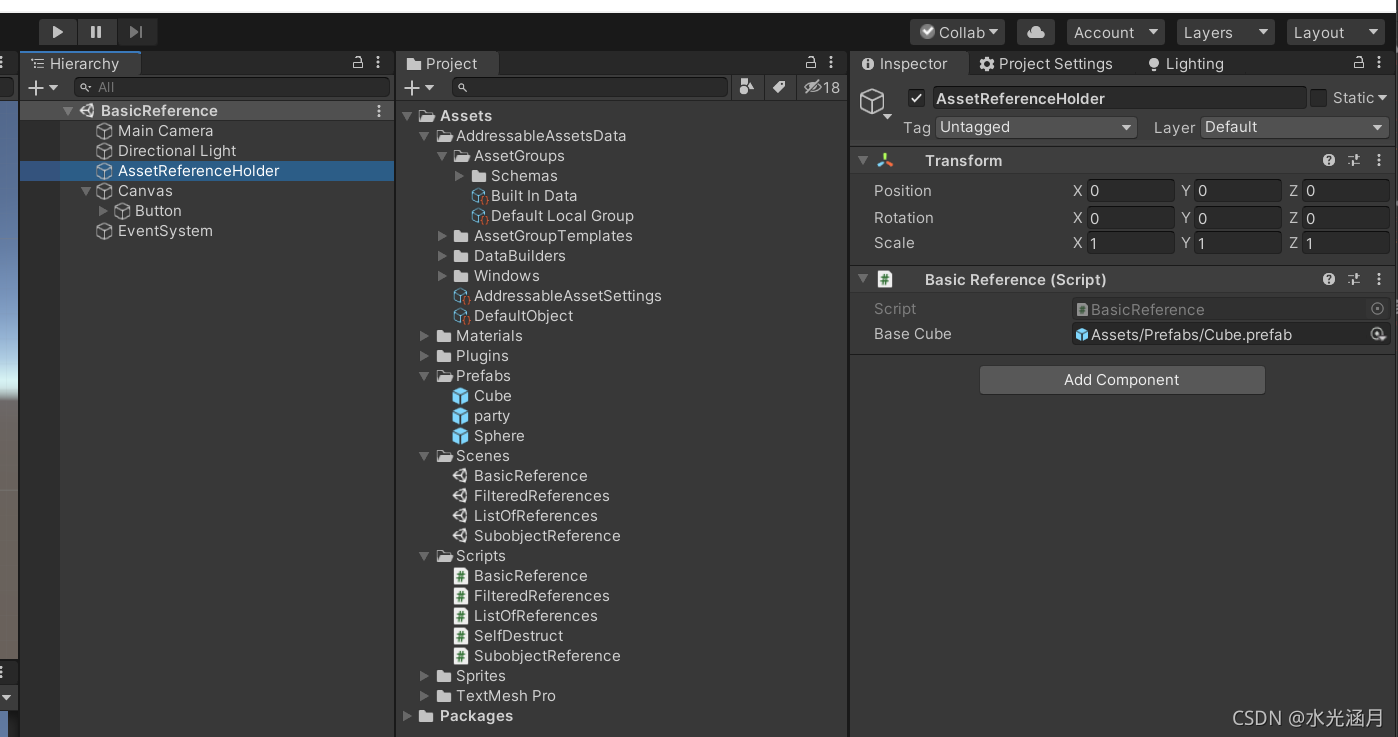The width and height of the screenshot is (1398, 737).
Task: Select the party prefab icon
Action: 460,416
